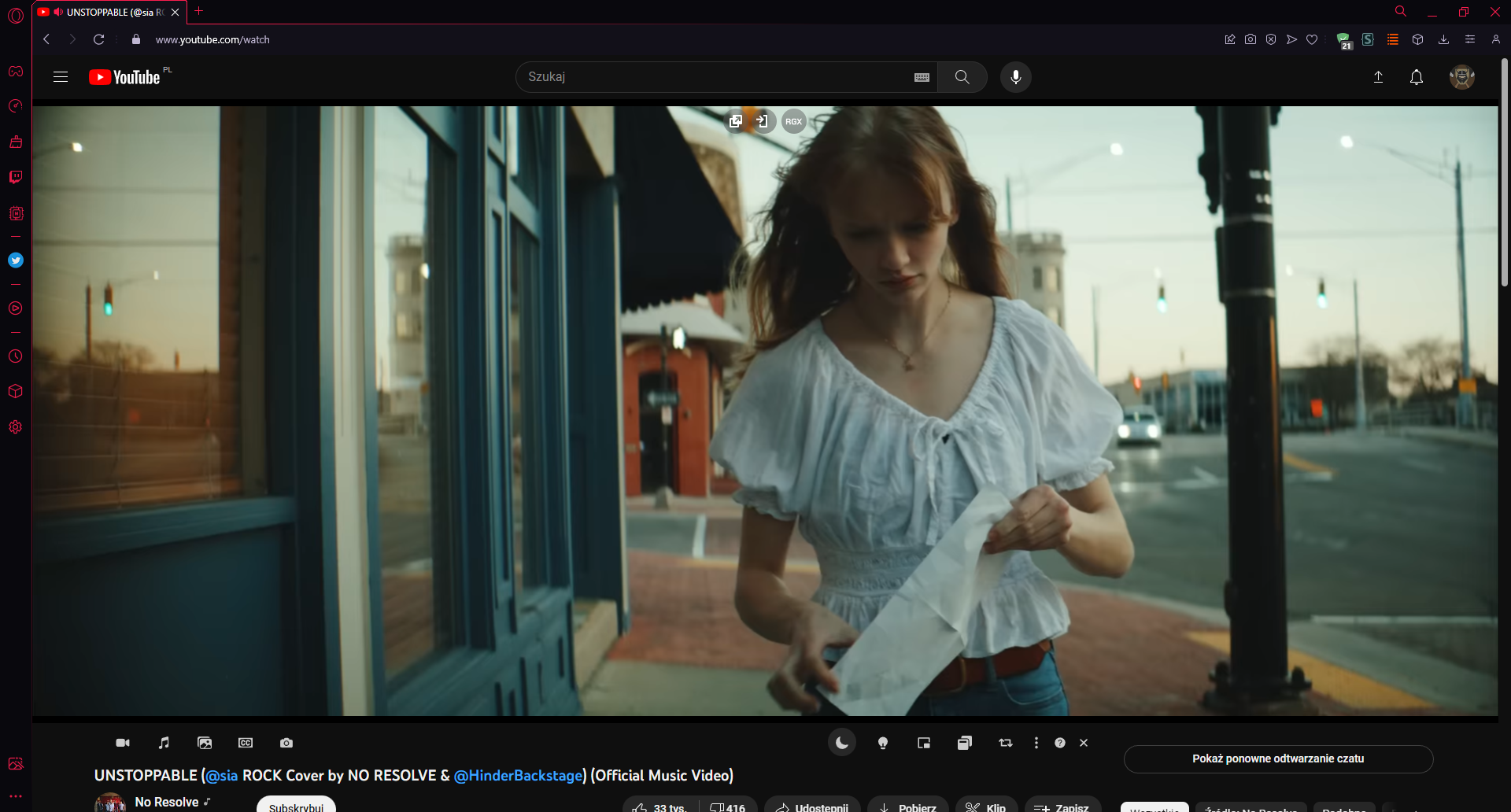
Task: Open Twitter from the browser sidebar
Action: coord(16,260)
